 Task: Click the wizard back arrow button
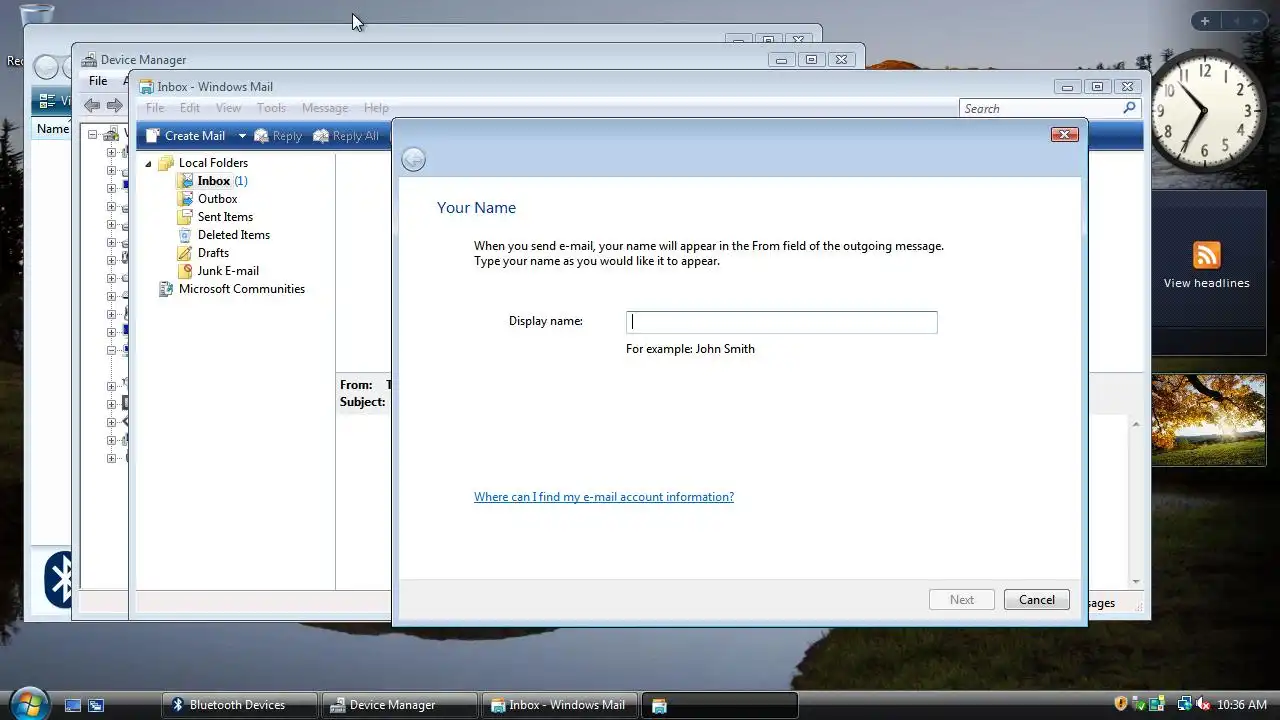(x=413, y=159)
